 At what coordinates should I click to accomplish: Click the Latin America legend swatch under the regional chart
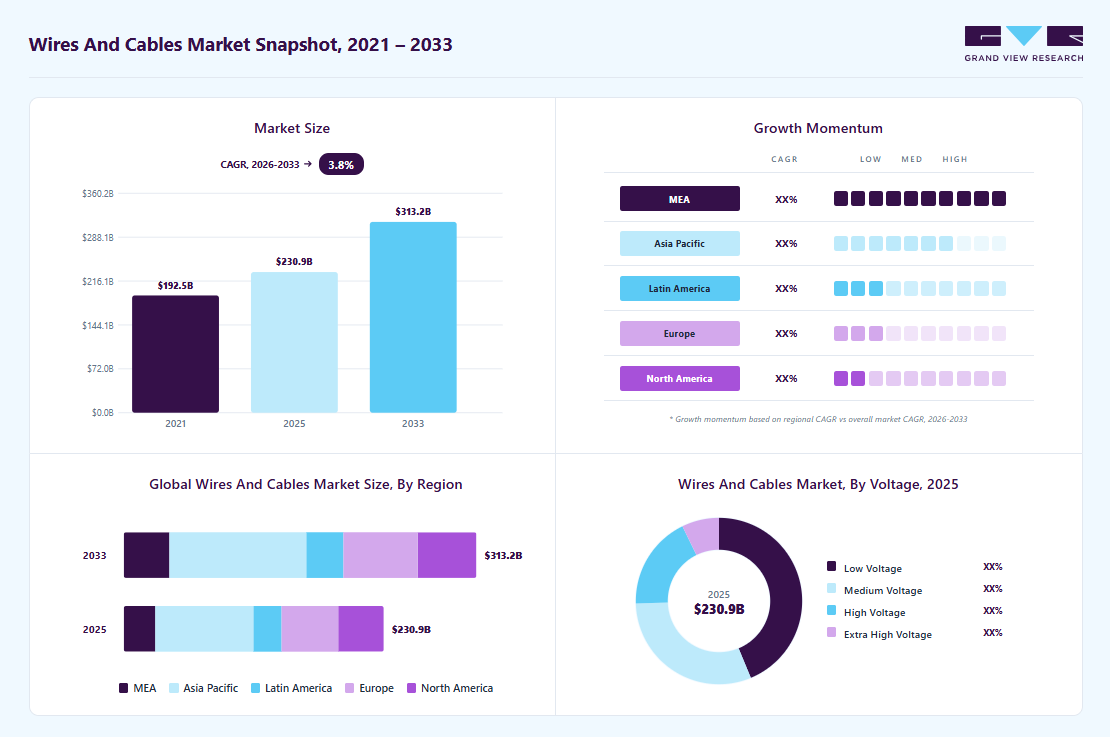[x=256, y=688]
